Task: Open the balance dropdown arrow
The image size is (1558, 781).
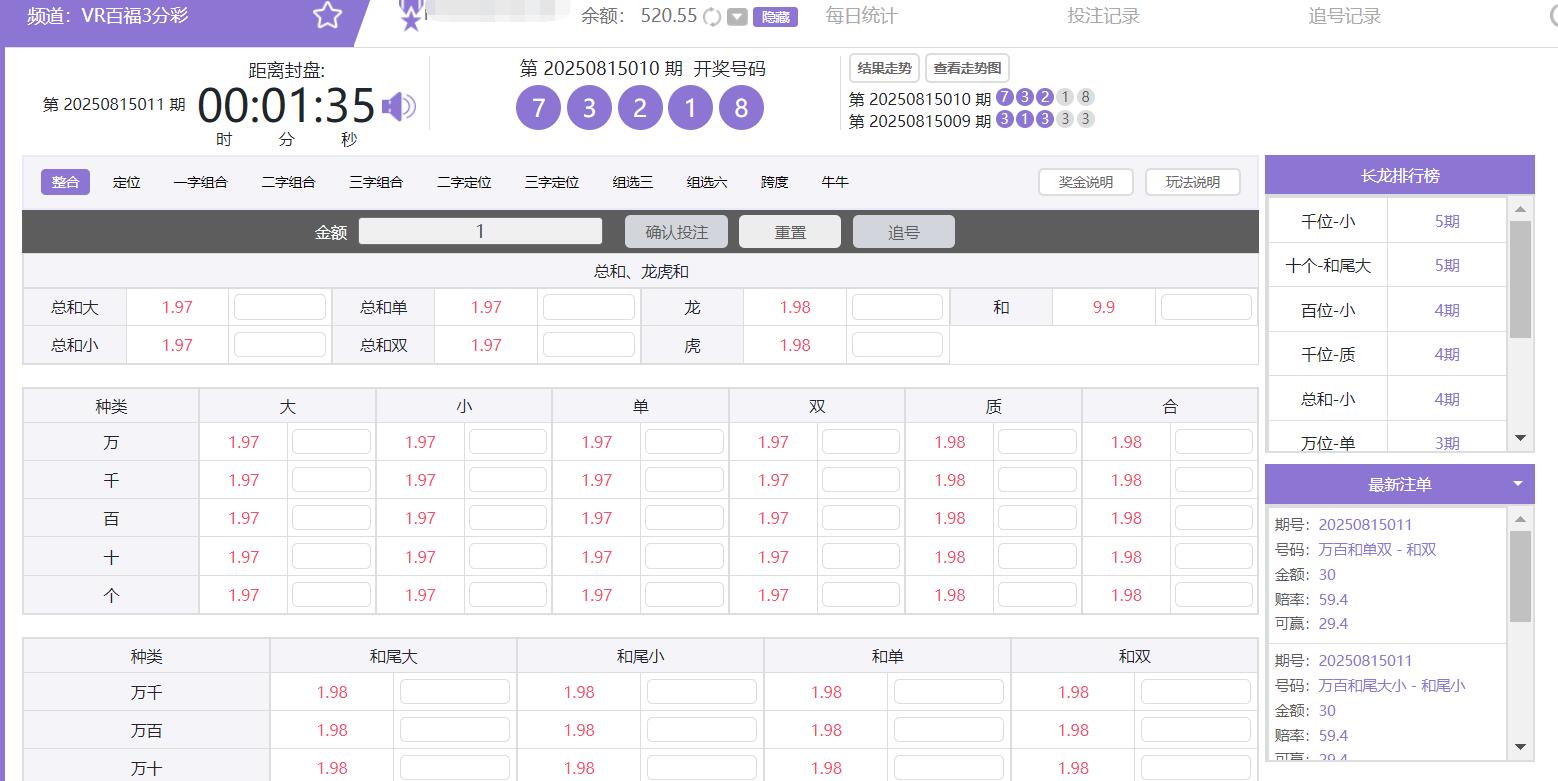Action: 737,17
